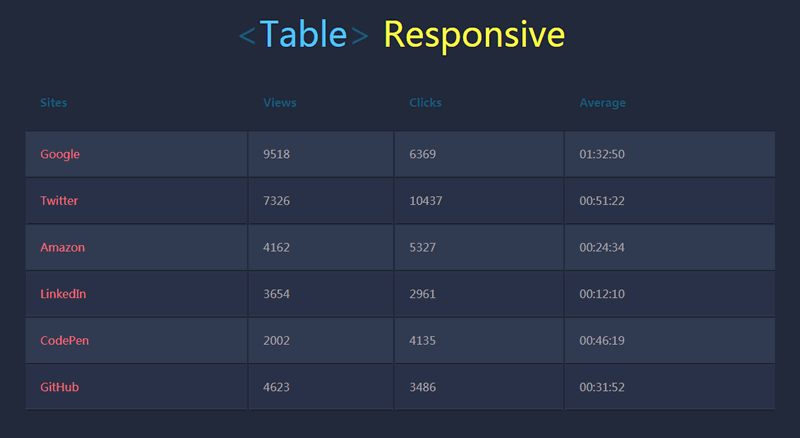Viewport: 800px width, 438px height.
Task: Select the CodePen views value 2002
Action: click(x=277, y=340)
